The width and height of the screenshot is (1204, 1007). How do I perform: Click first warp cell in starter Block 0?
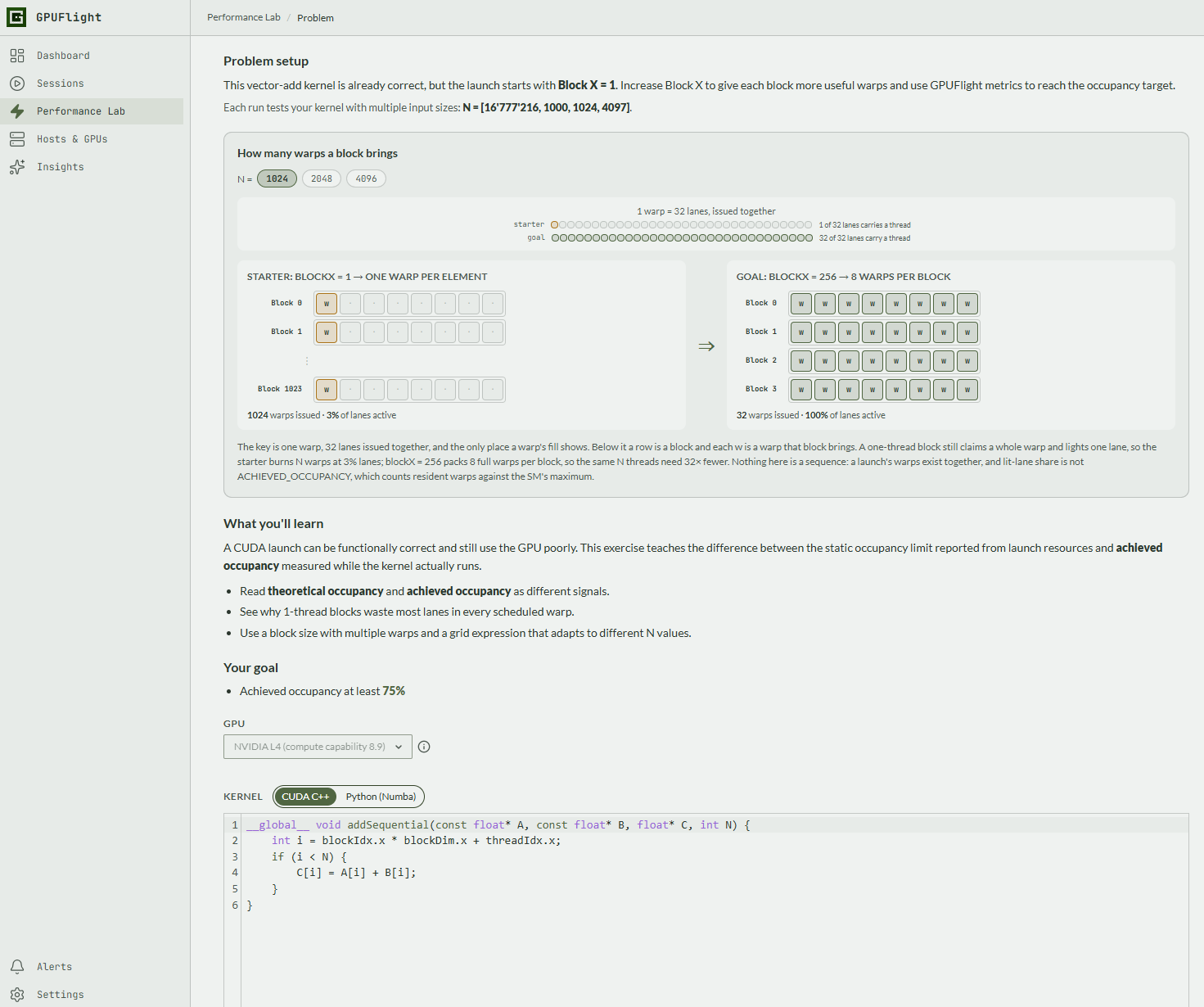(x=327, y=304)
